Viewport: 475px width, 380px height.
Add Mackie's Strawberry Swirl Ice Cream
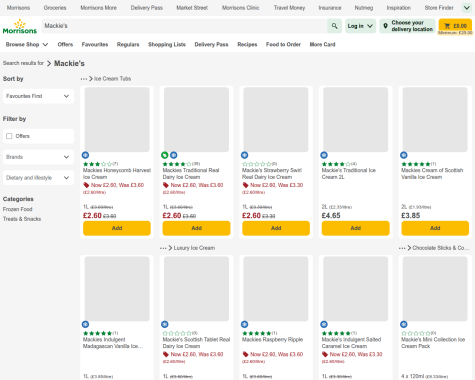276,228
